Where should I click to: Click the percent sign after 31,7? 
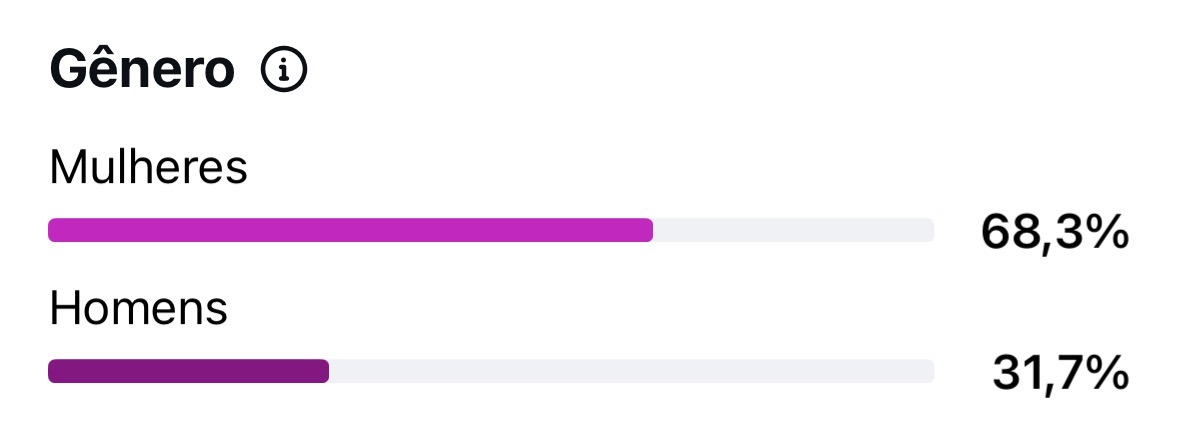click(1107, 372)
